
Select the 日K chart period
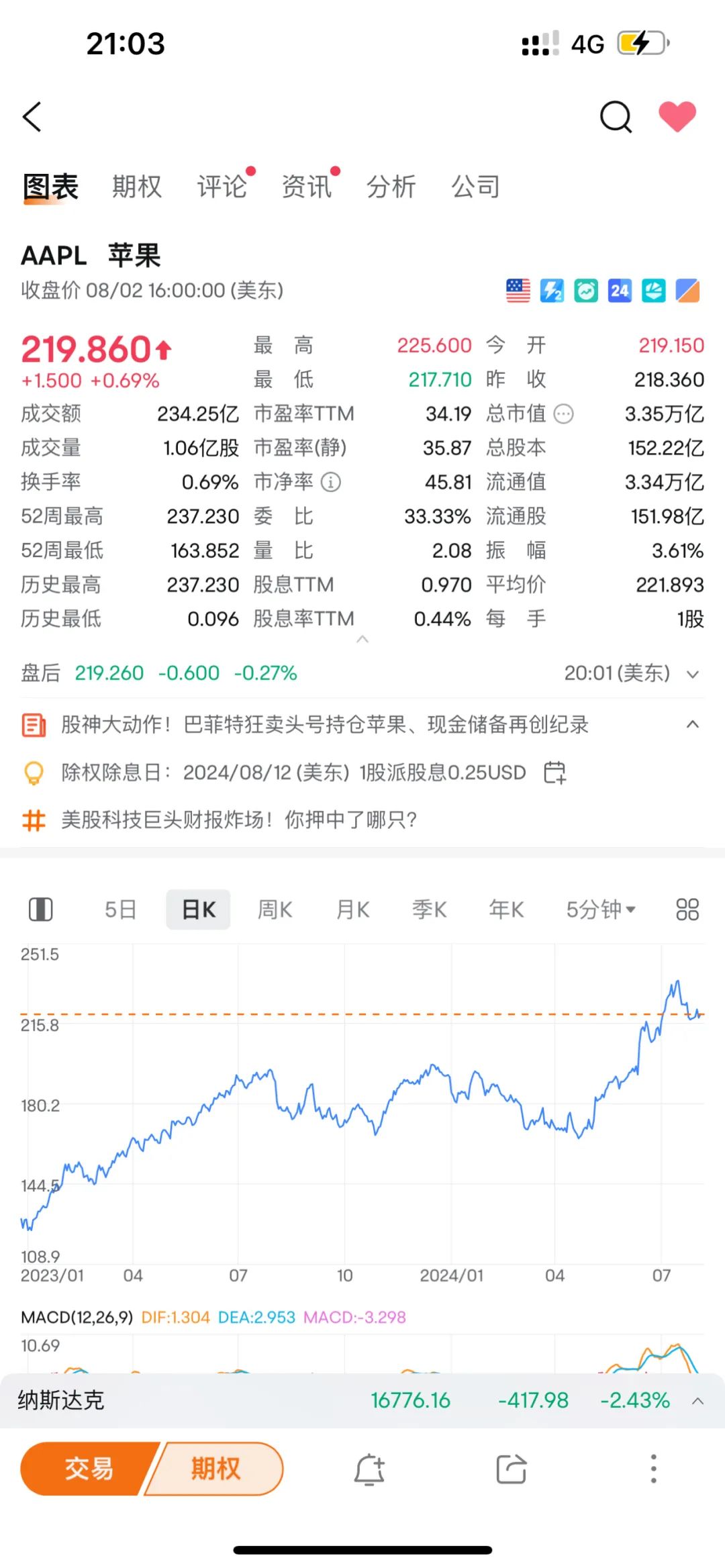tap(198, 910)
